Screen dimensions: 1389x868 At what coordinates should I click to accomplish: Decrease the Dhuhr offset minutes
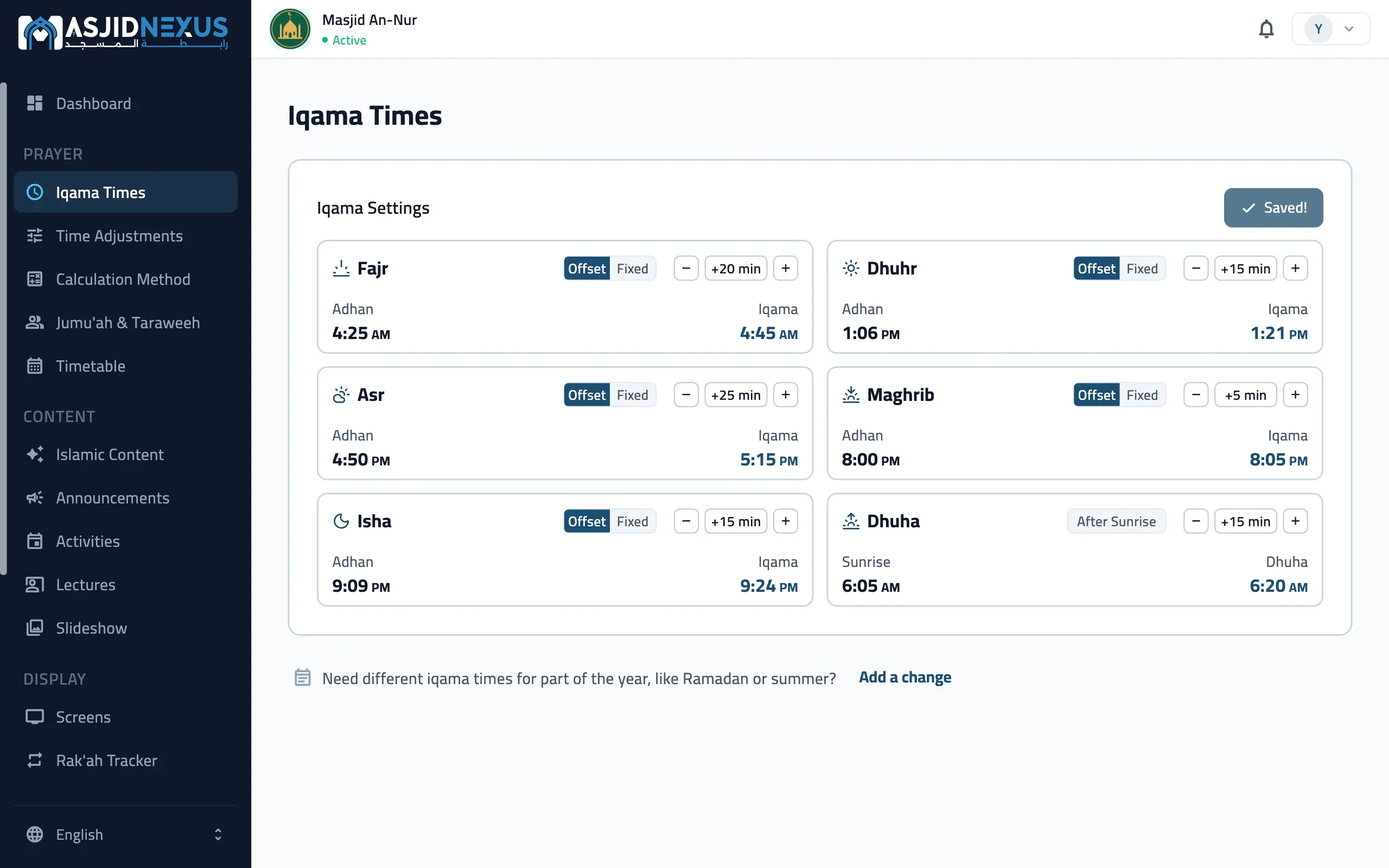[x=1196, y=268]
